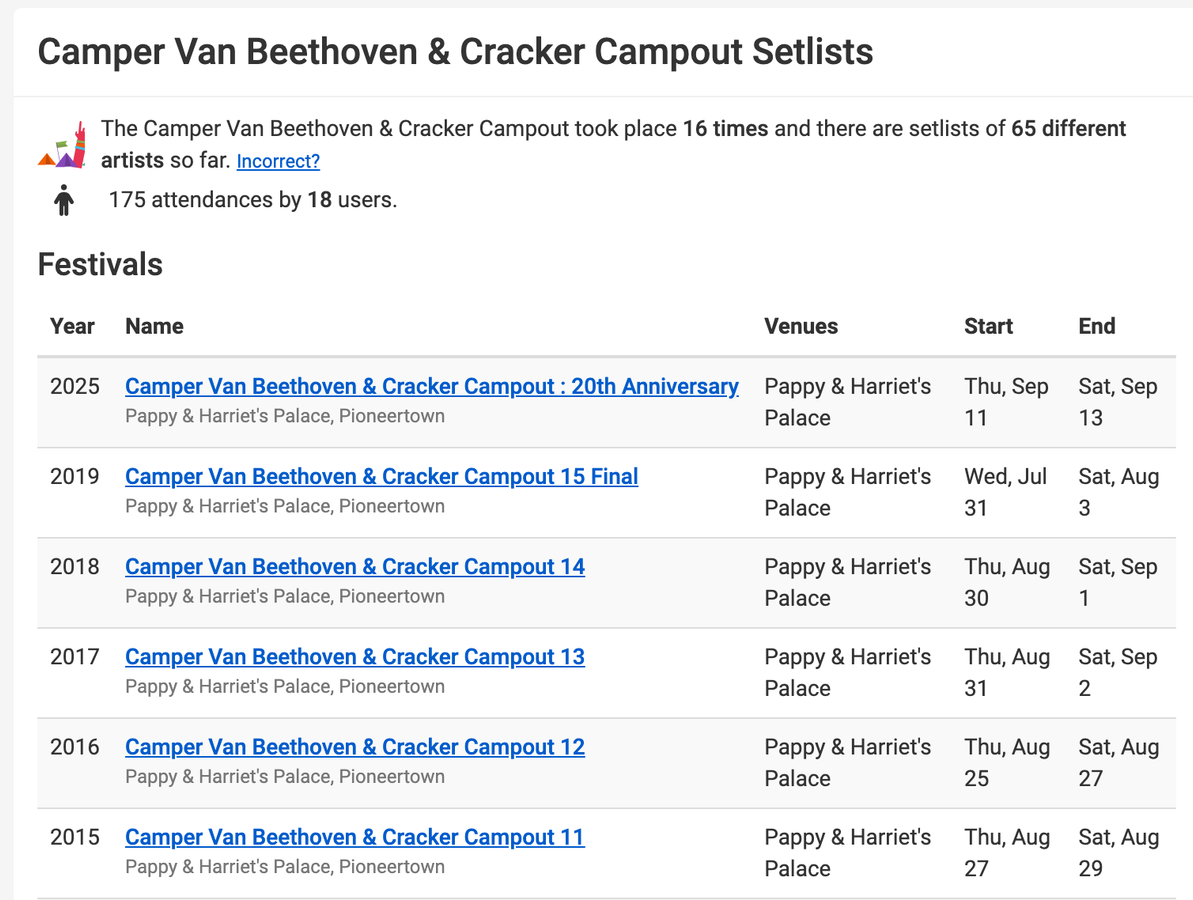This screenshot has height=900, width=1193.
Task: Click the Venues column header
Action: [x=801, y=326]
